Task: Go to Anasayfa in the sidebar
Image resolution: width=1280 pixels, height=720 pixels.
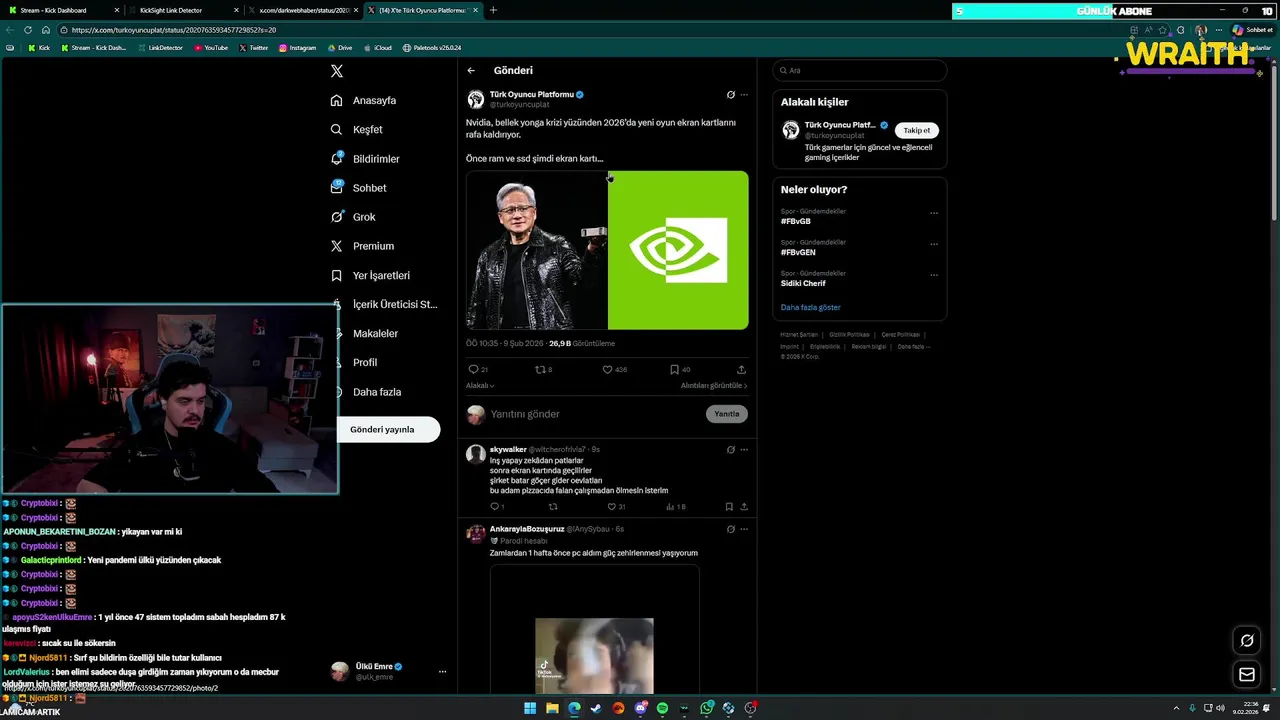Action: (x=364, y=100)
